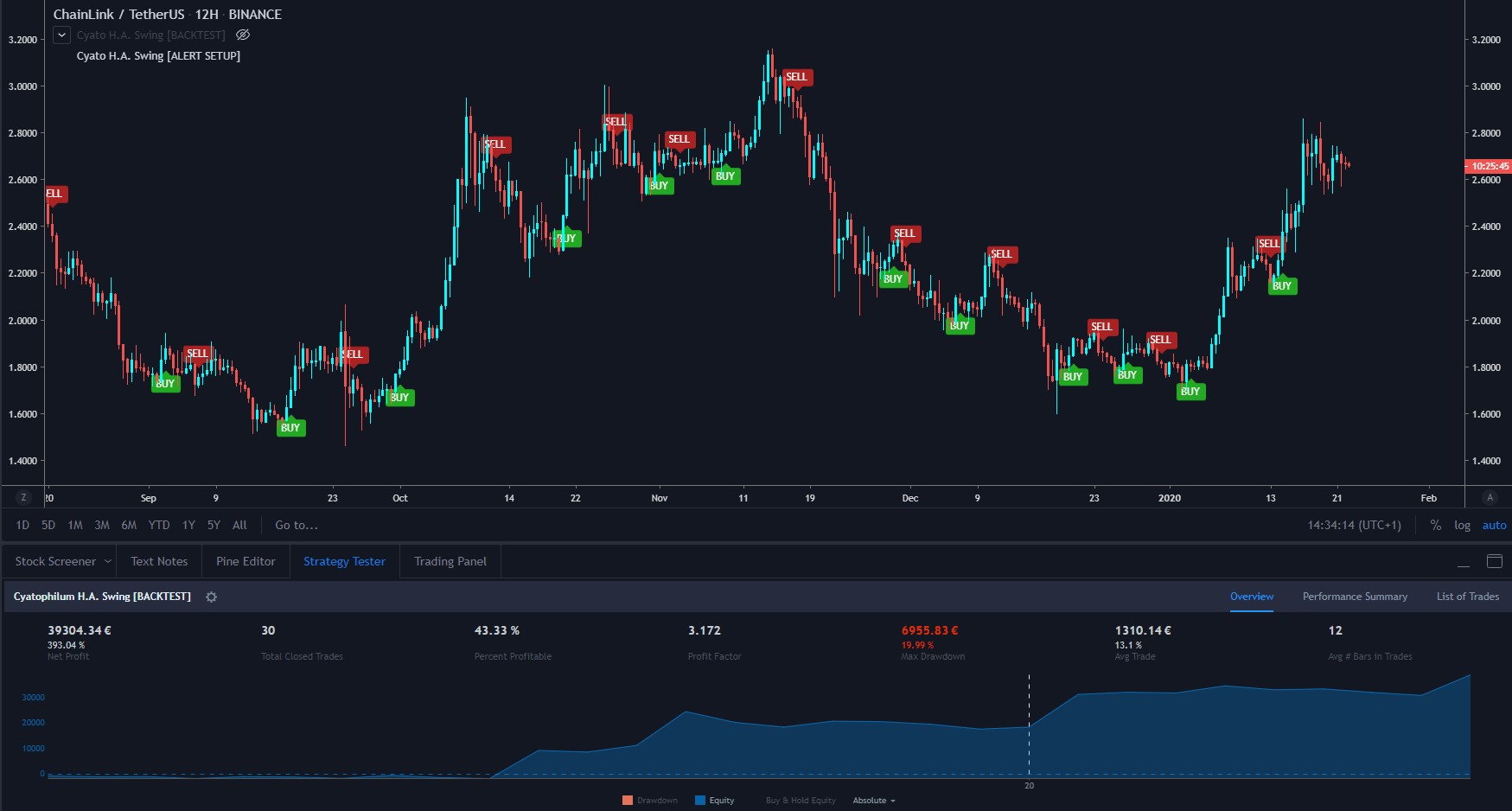
Task: Set the chart range to 1M
Action: [x=75, y=525]
